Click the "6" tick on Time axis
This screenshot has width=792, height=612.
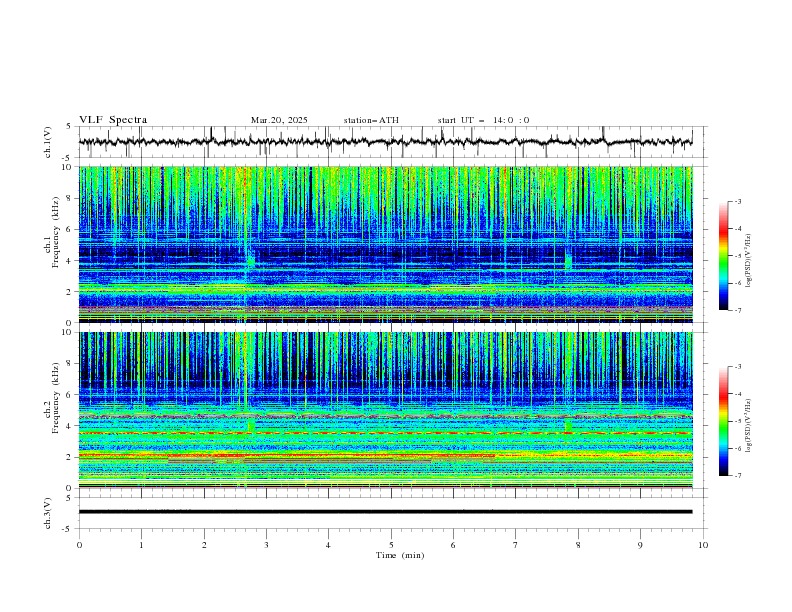click(x=453, y=545)
